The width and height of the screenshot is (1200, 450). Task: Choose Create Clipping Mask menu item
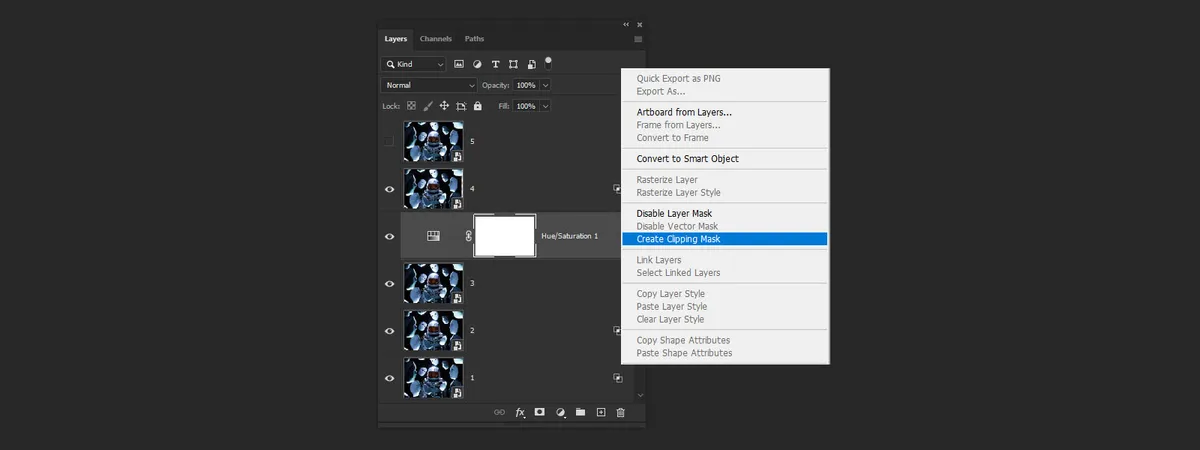click(725, 239)
